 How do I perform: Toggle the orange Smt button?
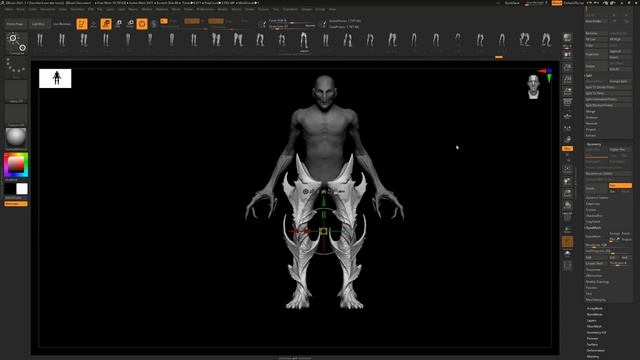click(x=620, y=185)
